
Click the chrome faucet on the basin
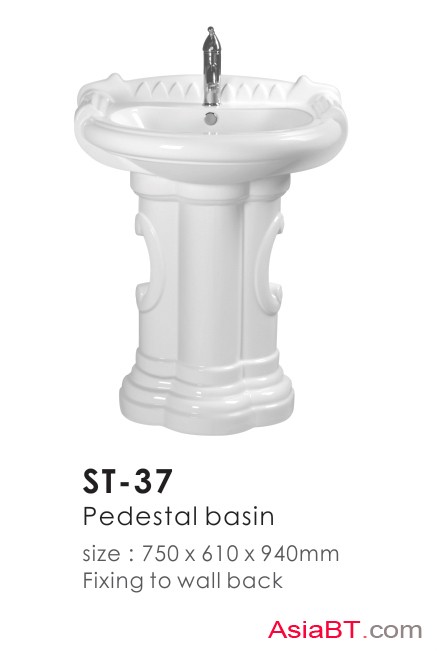click(x=211, y=66)
